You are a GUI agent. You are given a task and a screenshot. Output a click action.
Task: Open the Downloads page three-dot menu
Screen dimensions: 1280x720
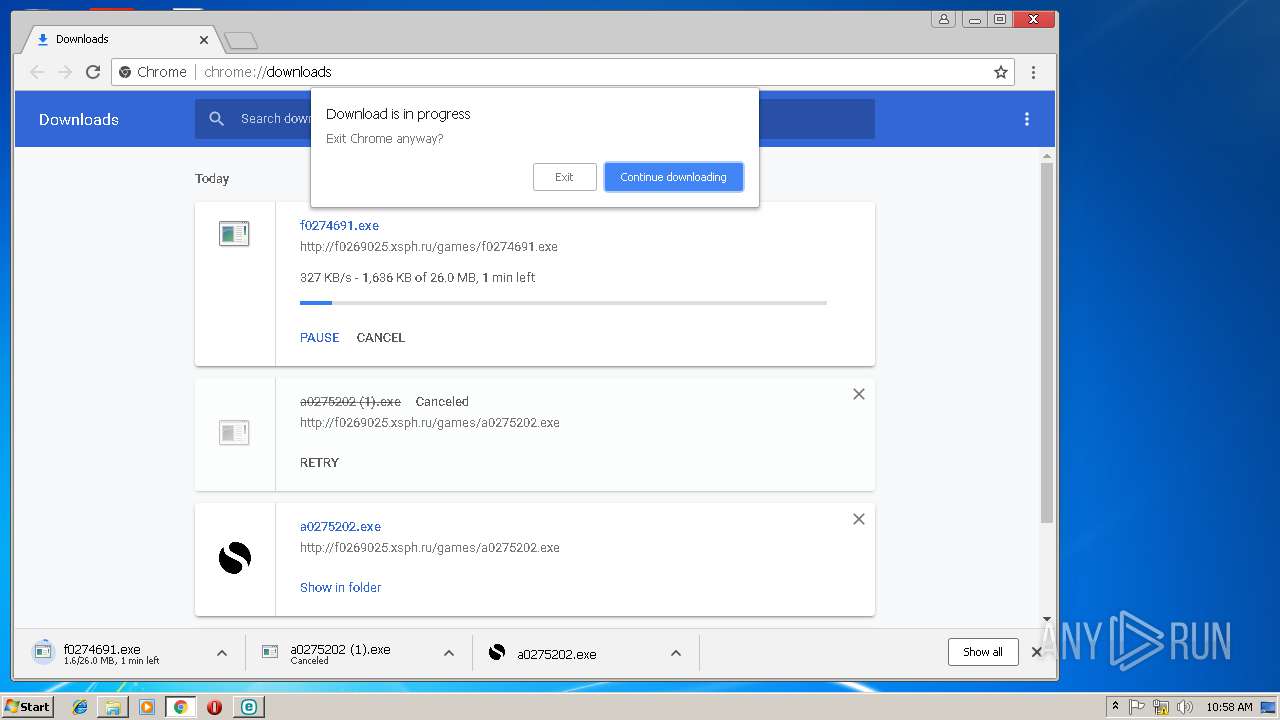coord(1026,119)
